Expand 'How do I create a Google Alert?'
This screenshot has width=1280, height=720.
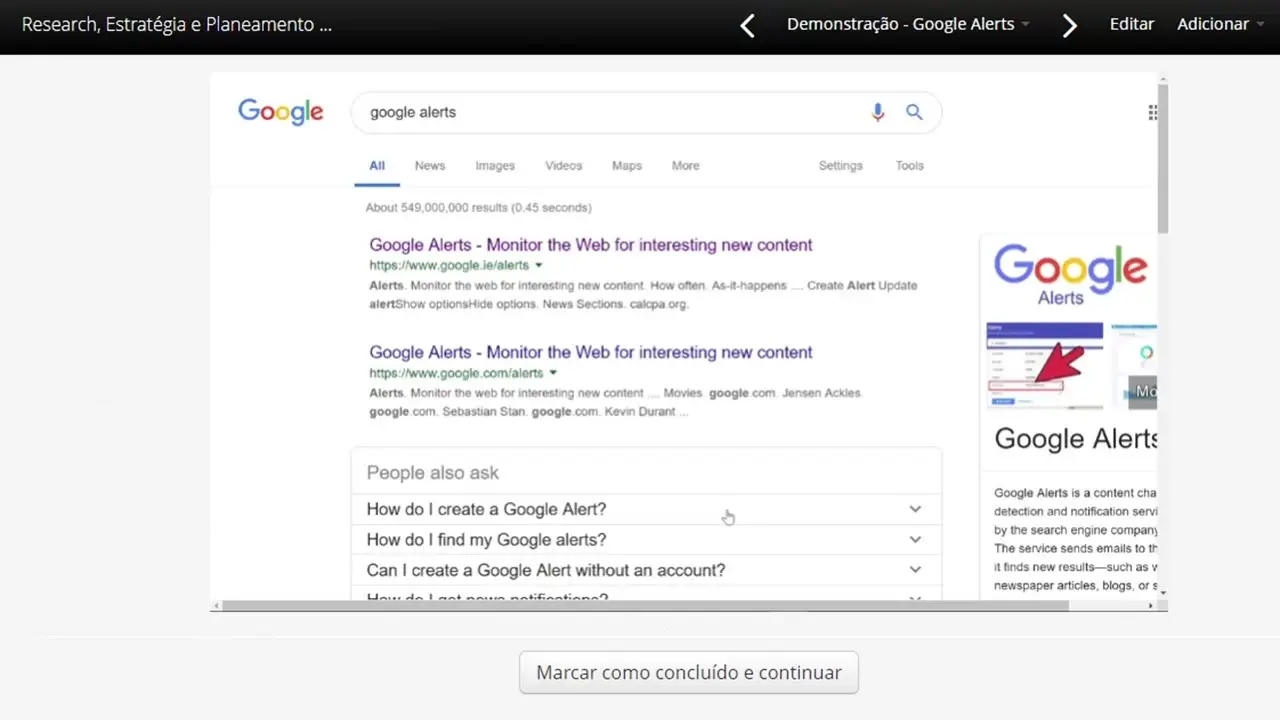click(x=646, y=509)
